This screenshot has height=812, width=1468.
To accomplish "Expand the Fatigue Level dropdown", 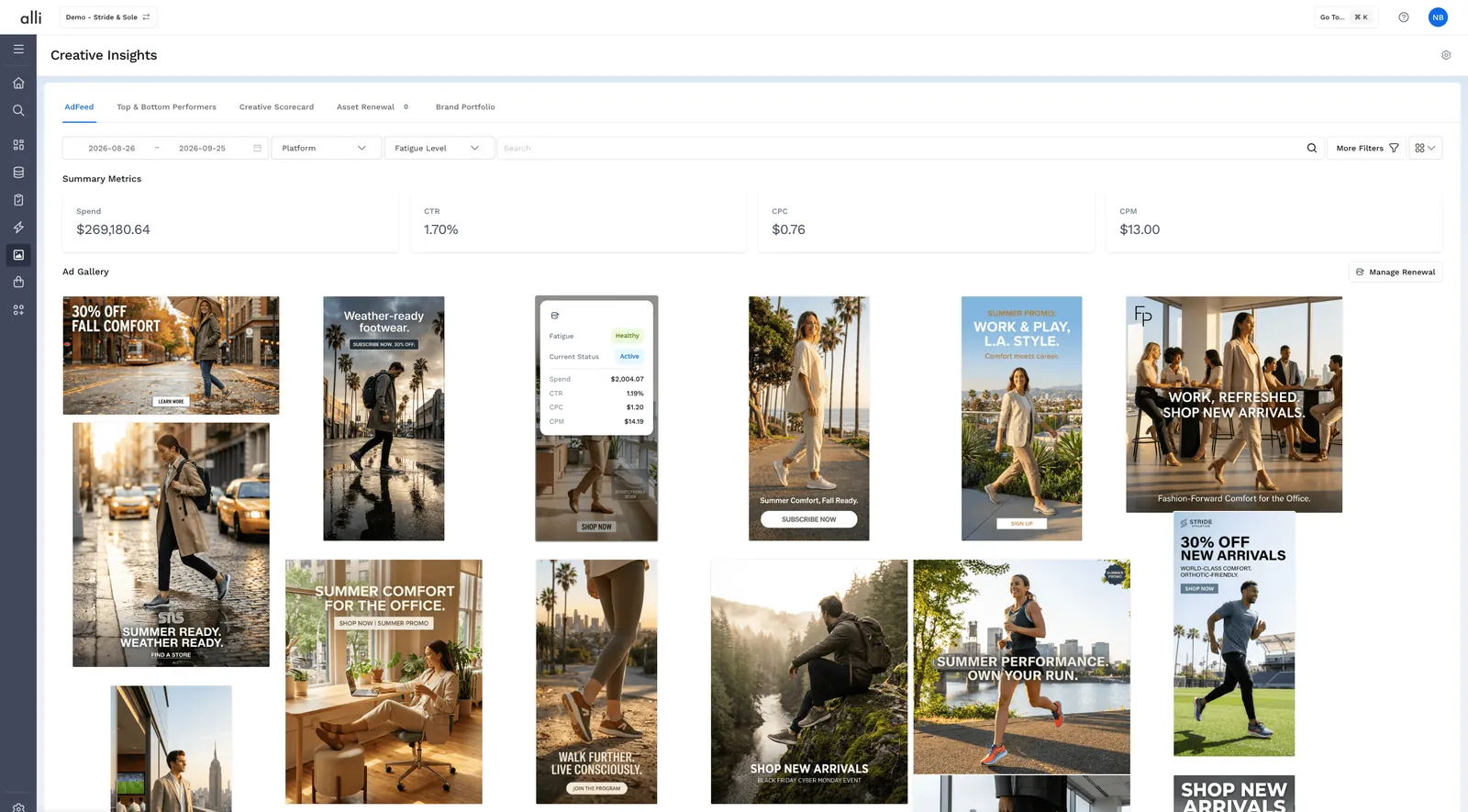I will point(439,148).
